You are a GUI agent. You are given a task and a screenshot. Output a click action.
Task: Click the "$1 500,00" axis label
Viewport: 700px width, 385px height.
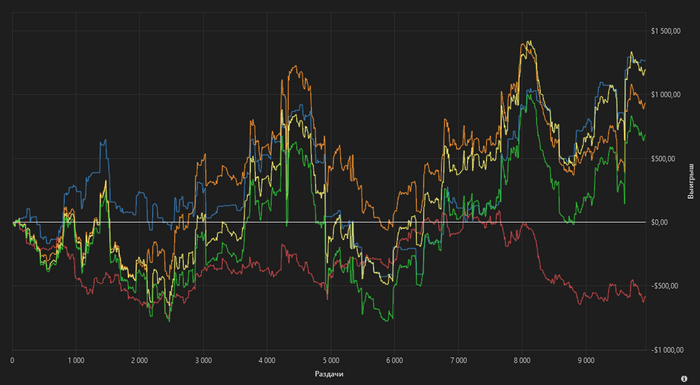pos(666,31)
